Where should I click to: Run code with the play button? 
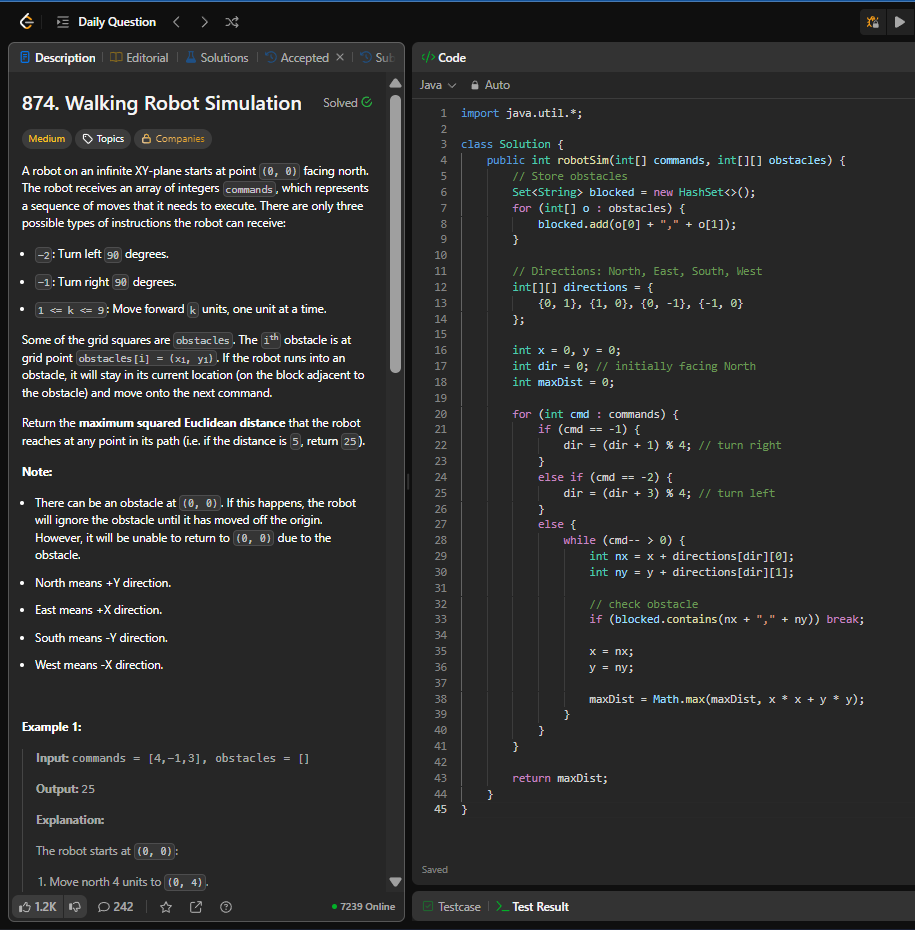pos(900,22)
